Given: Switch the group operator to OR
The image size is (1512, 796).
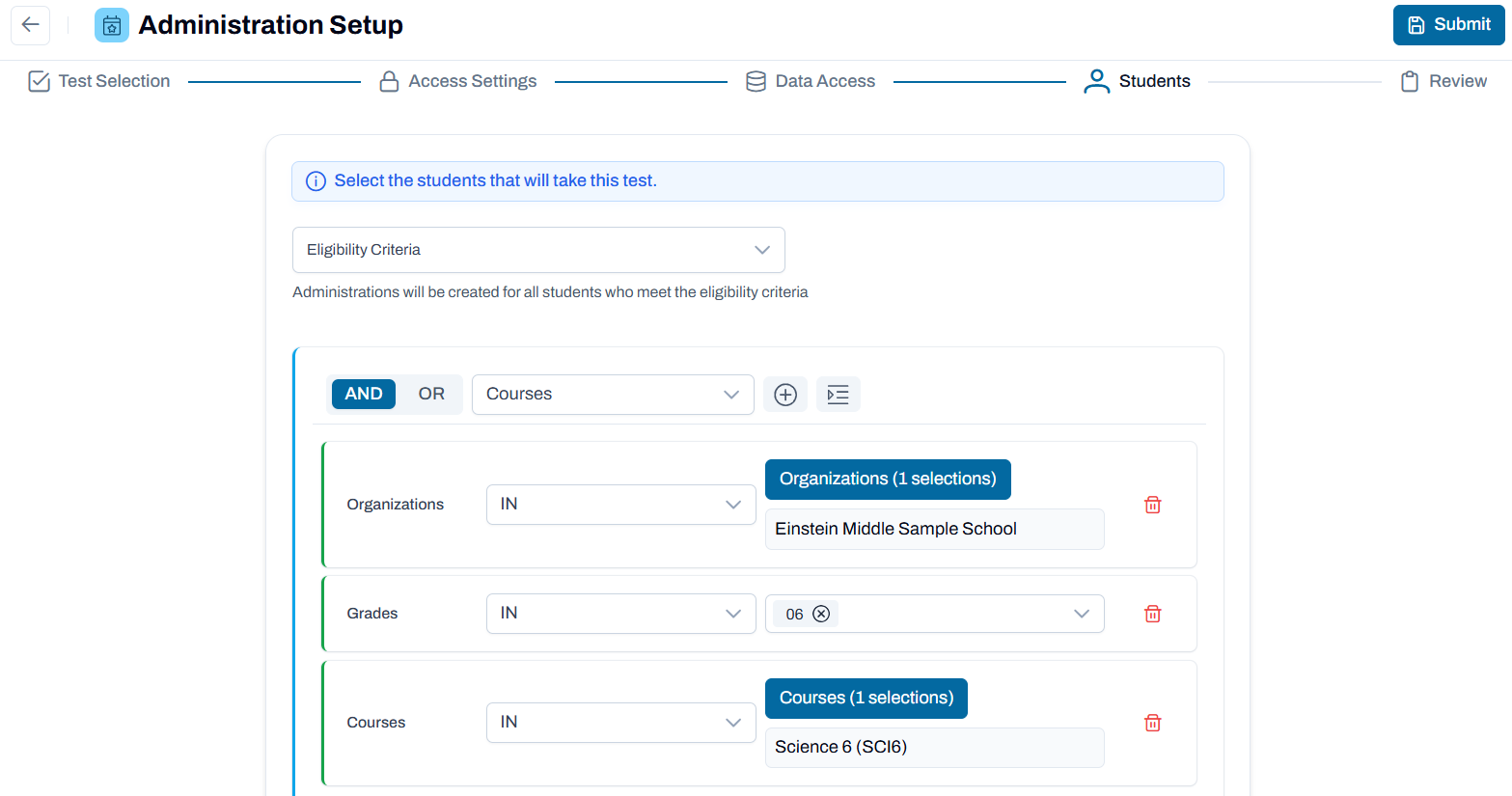Looking at the screenshot, I should pyautogui.click(x=431, y=394).
